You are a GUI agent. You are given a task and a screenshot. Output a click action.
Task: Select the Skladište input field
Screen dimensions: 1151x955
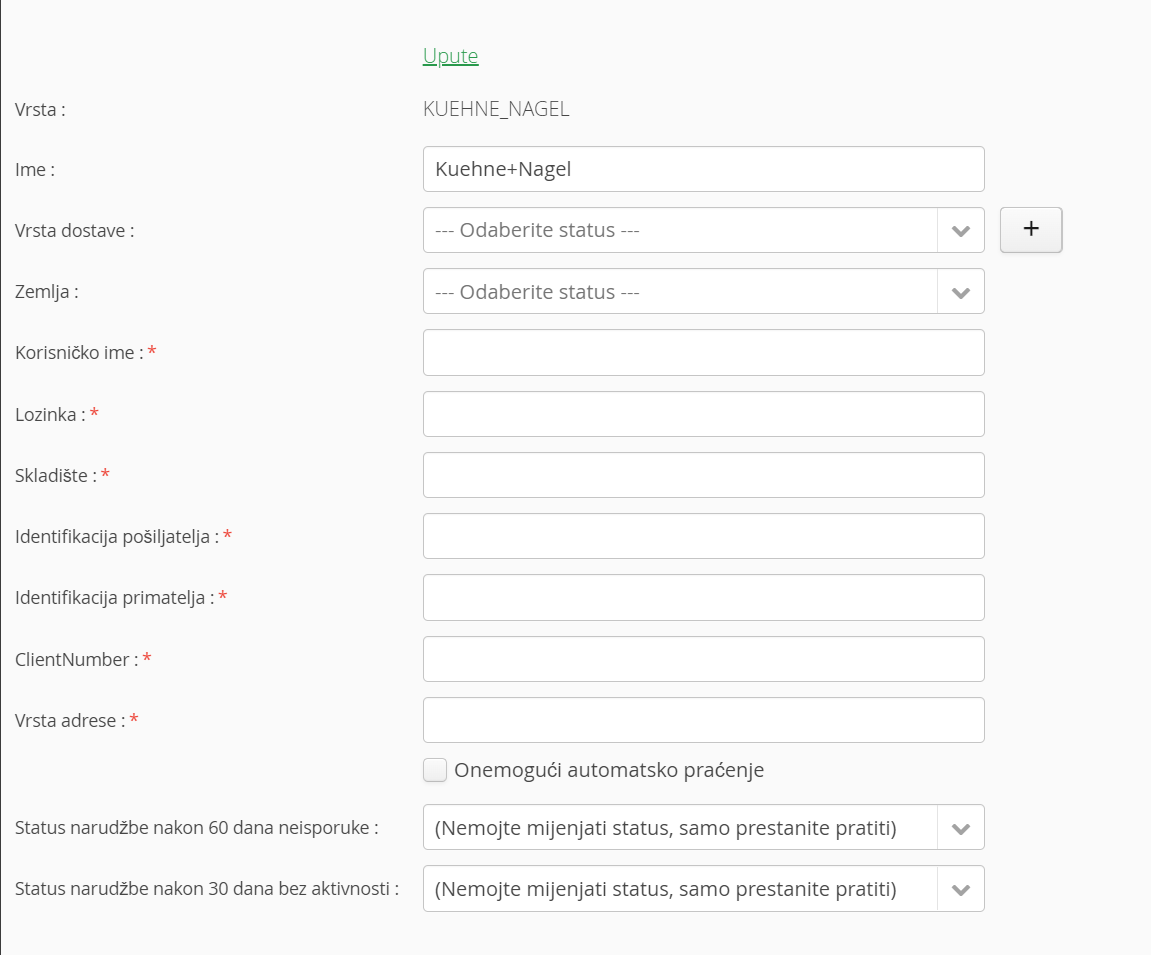pyautogui.click(x=703, y=475)
